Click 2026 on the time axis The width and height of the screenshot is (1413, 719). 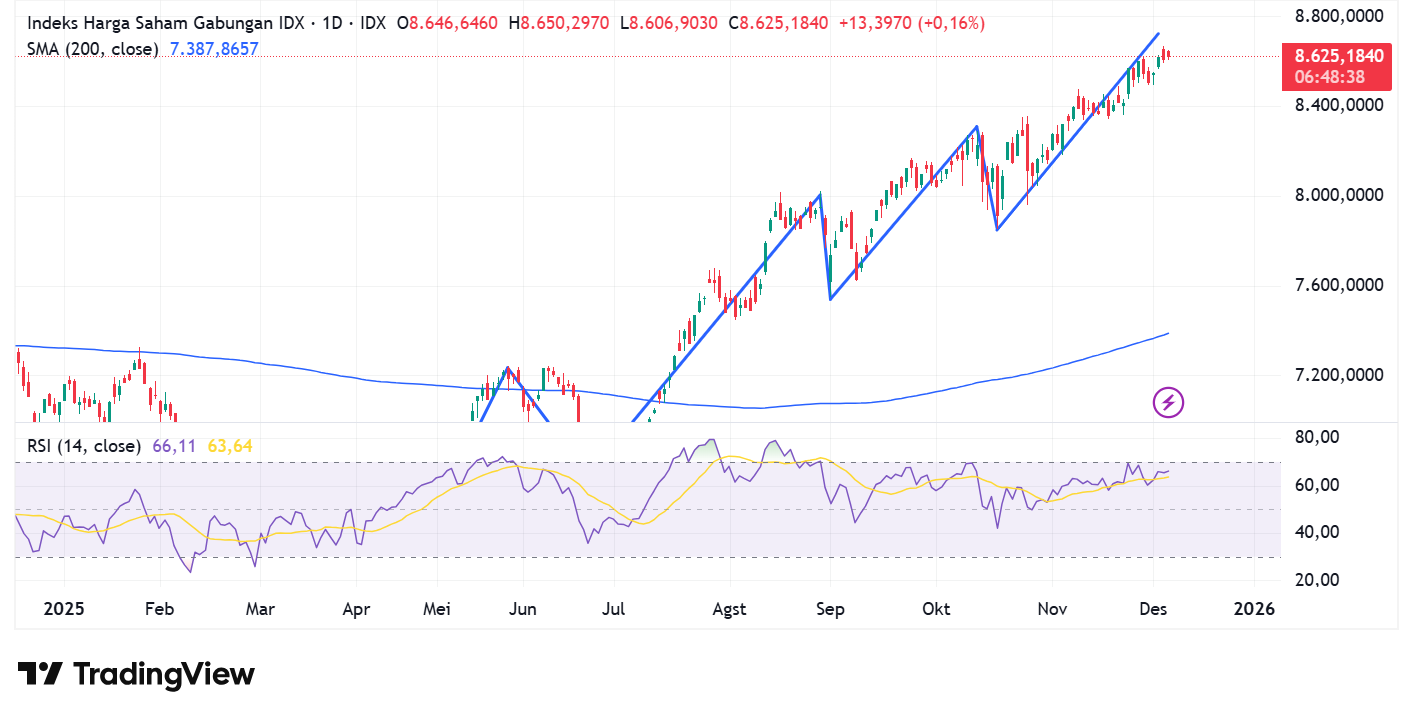(1254, 608)
